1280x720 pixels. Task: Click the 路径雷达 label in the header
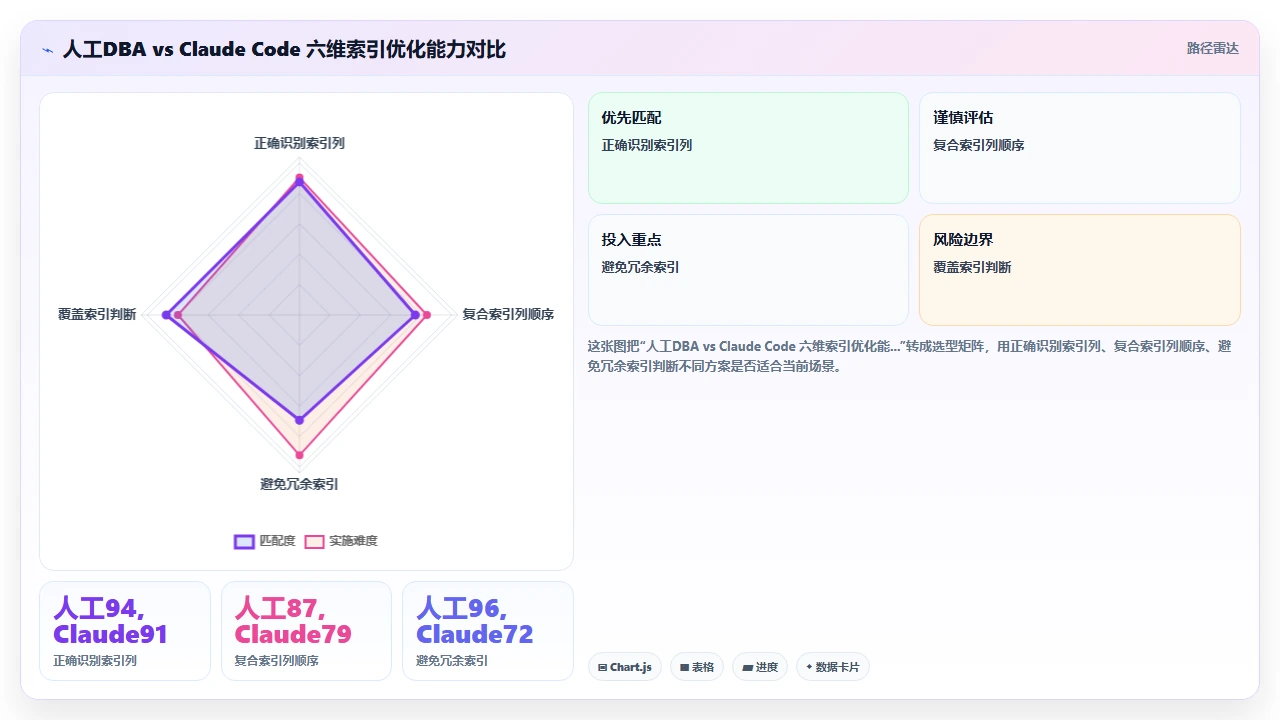(1212, 48)
